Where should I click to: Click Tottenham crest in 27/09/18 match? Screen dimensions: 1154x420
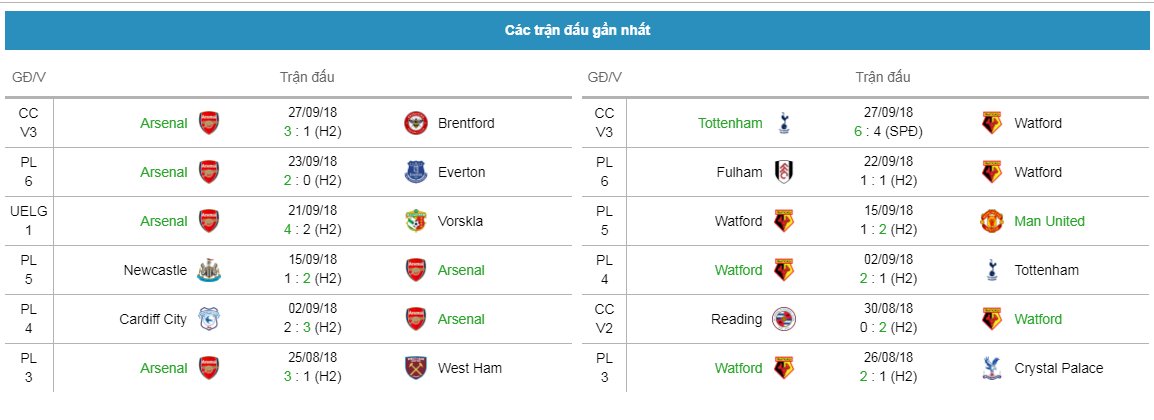(x=785, y=123)
